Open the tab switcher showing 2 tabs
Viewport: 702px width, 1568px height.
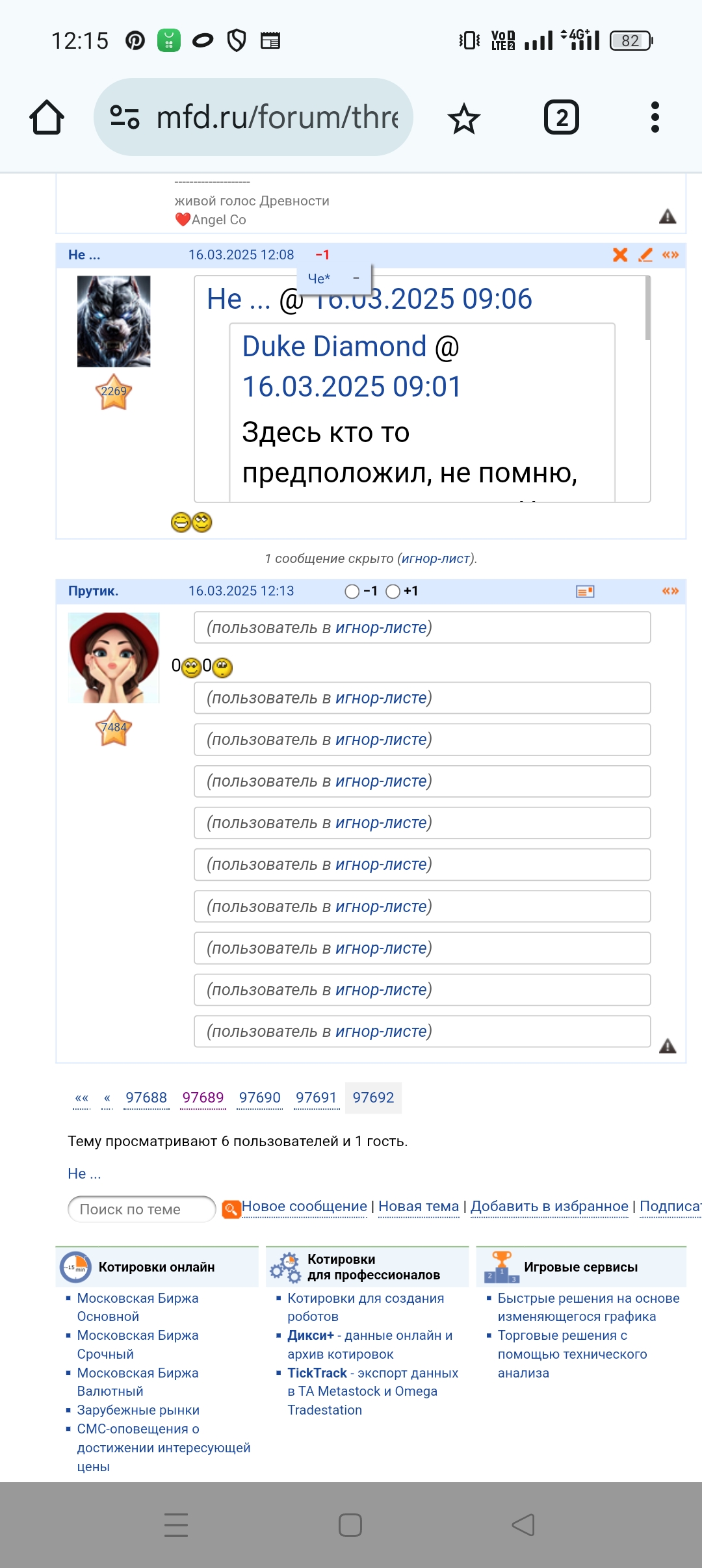point(561,118)
